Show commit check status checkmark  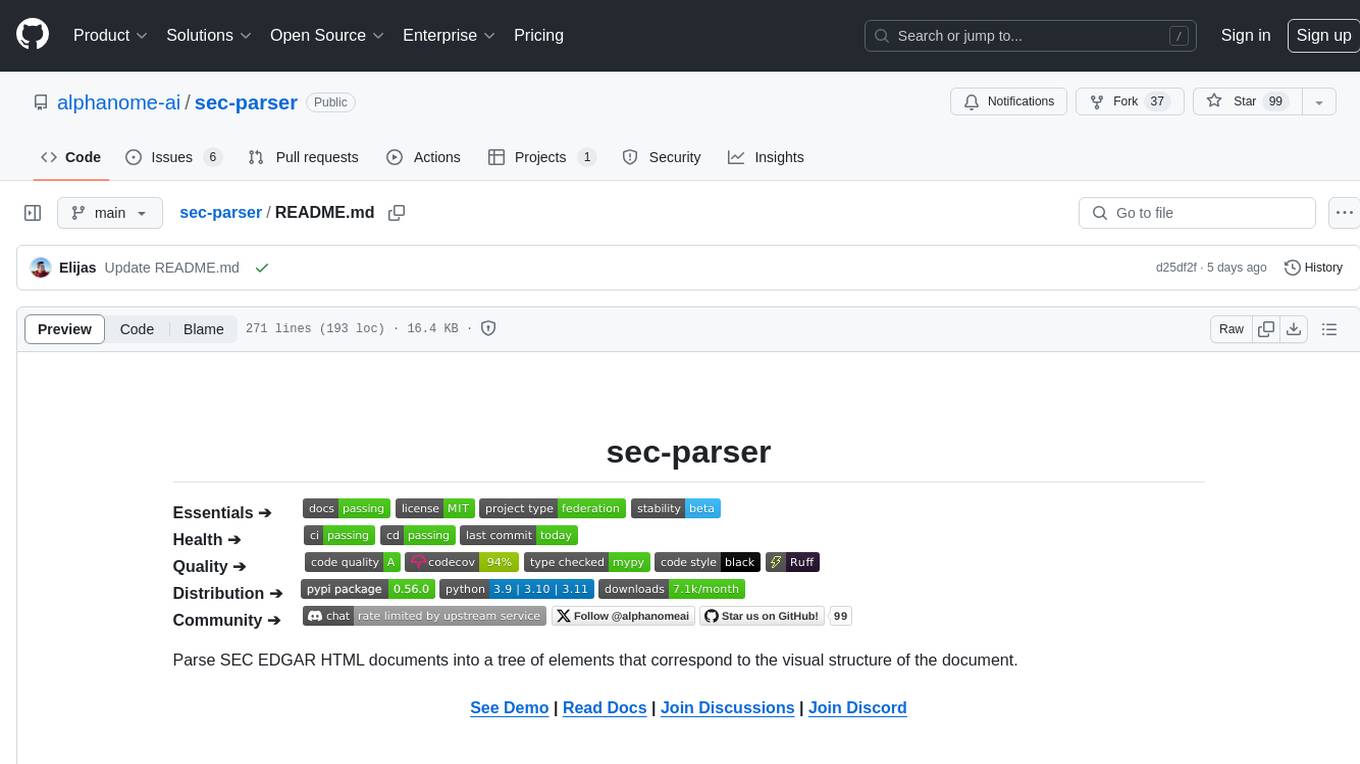[x=262, y=268]
